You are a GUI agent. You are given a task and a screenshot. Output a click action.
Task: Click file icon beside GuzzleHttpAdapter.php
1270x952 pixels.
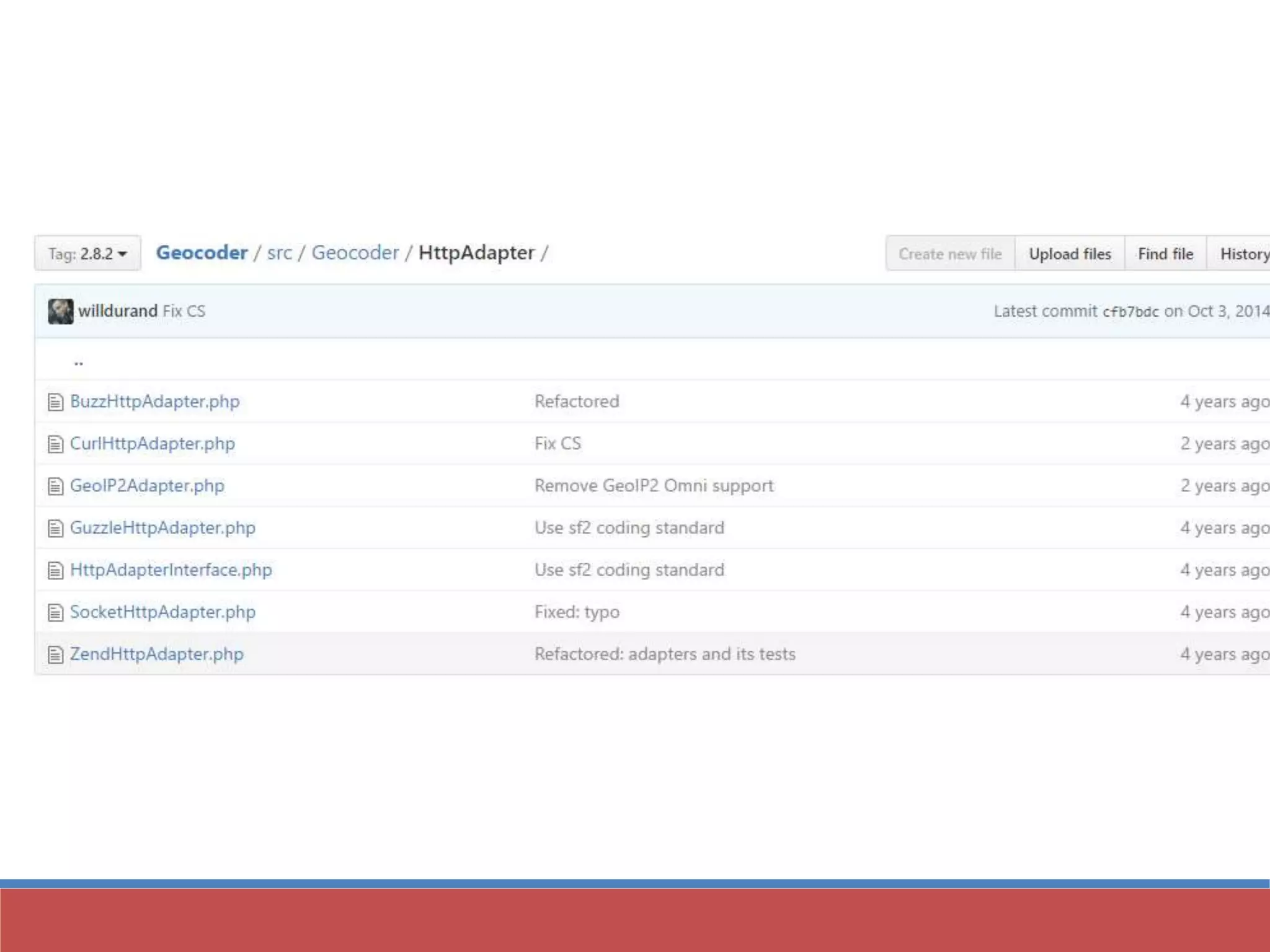56,529
